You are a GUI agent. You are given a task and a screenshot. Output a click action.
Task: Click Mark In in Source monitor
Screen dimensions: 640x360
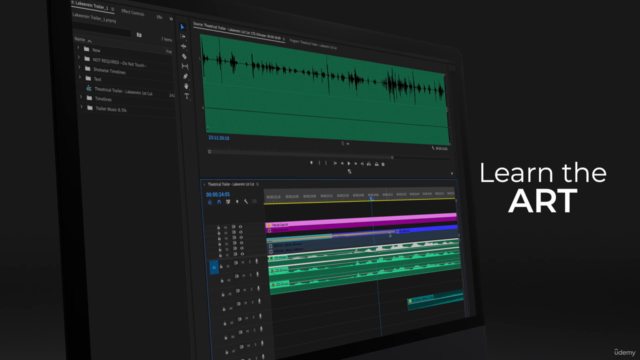(x=320, y=163)
